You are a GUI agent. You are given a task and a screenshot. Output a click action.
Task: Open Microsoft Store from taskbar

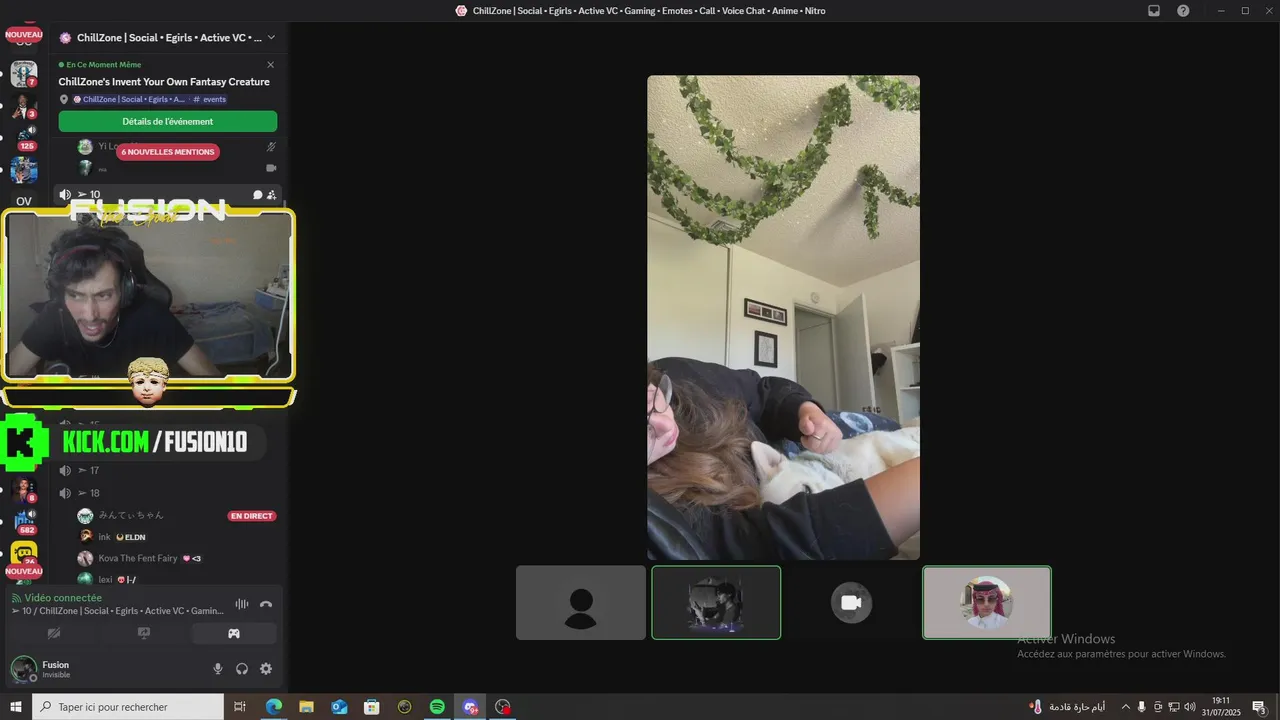371,707
